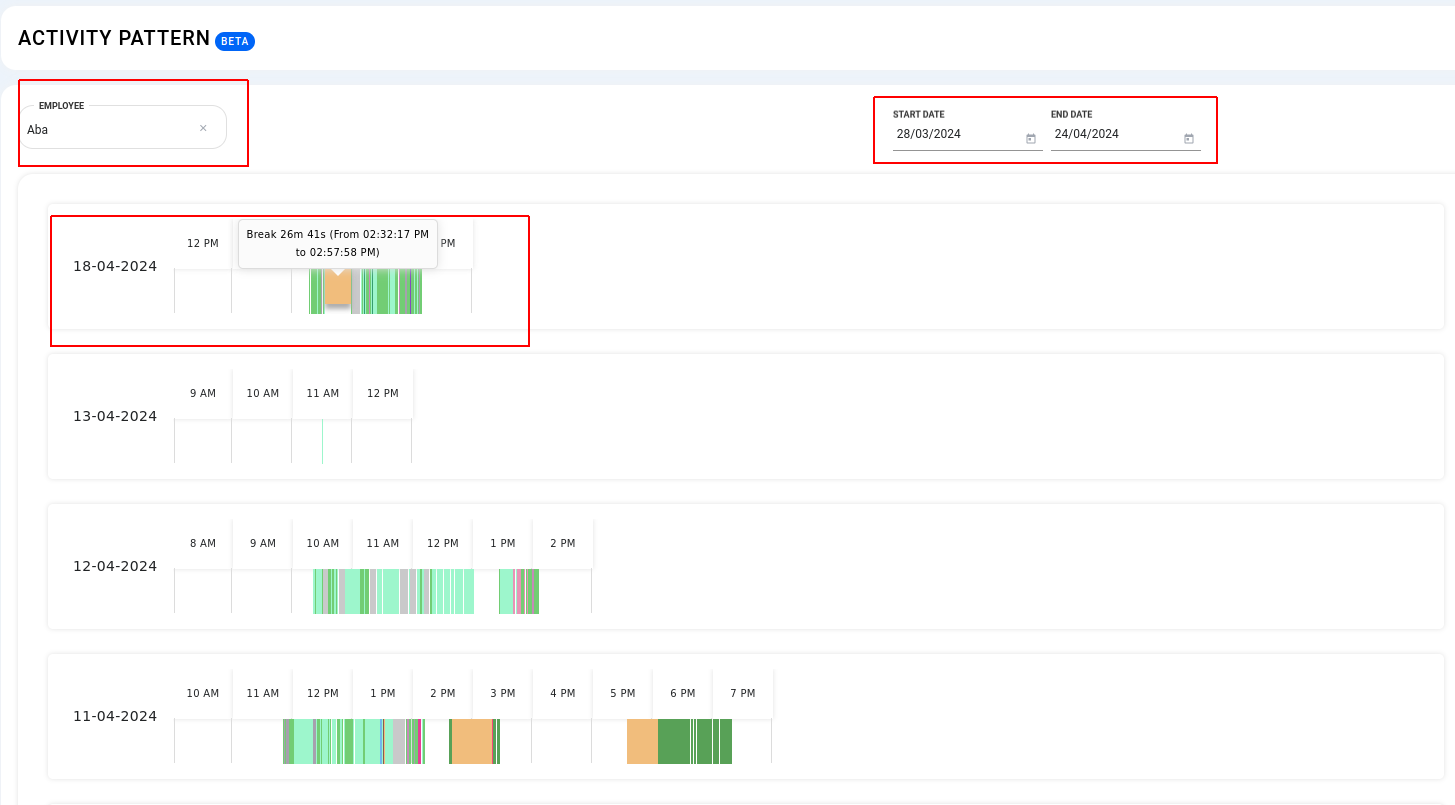Image resolution: width=1455 pixels, height=805 pixels.
Task: Open the End Date calendar picker icon
Action: [1188, 139]
